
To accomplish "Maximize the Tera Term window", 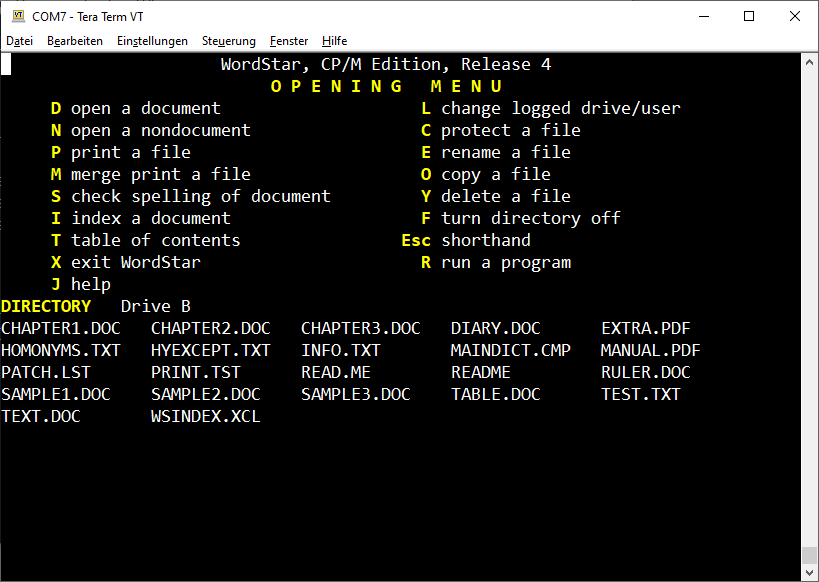I will (748, 16).
